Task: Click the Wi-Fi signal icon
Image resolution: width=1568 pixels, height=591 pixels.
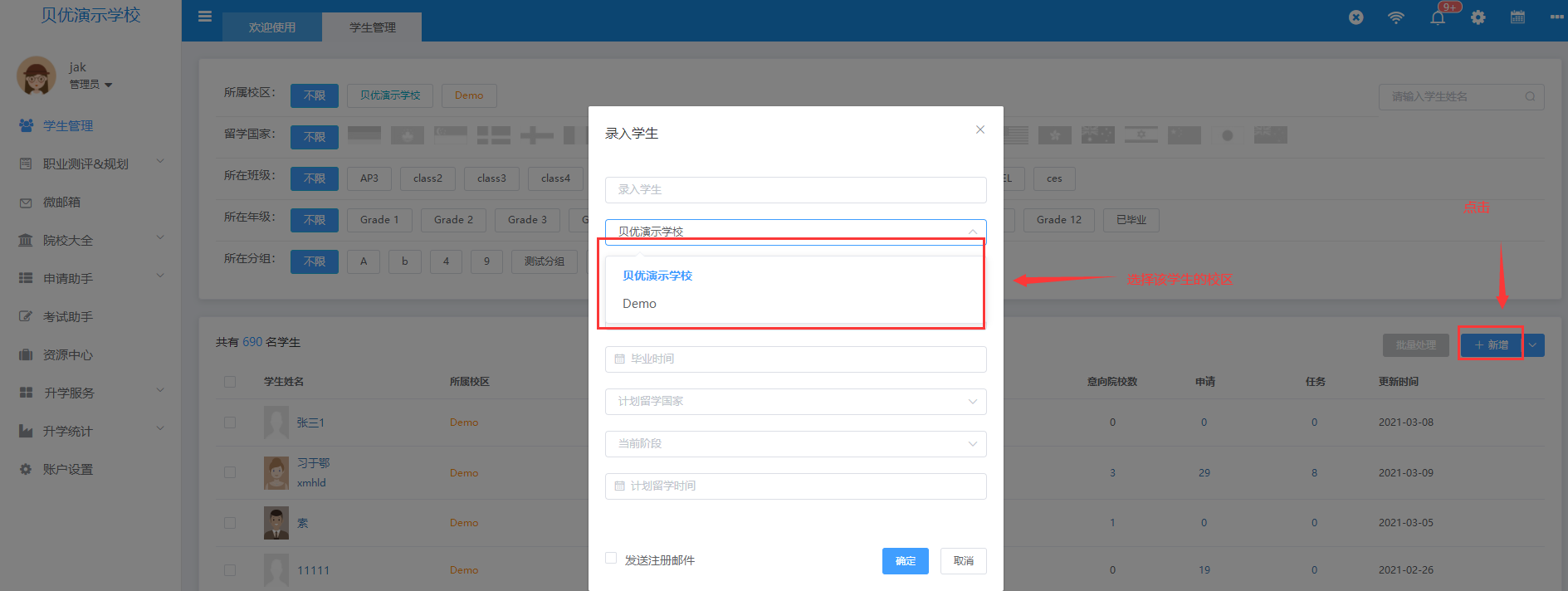Action: click(1396, 17)
